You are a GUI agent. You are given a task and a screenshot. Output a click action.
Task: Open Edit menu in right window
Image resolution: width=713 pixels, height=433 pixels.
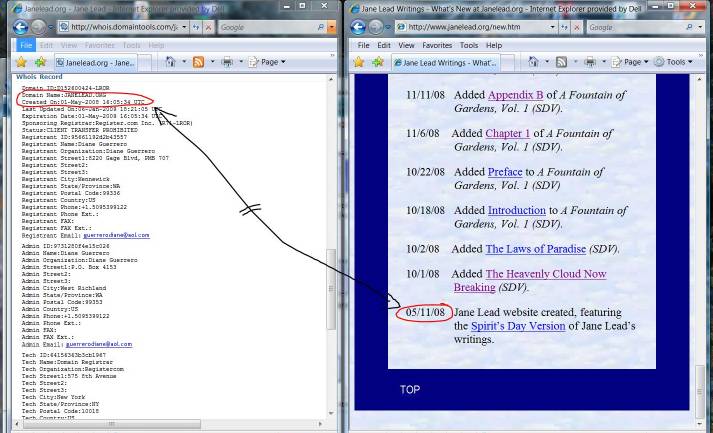point(384,45)
